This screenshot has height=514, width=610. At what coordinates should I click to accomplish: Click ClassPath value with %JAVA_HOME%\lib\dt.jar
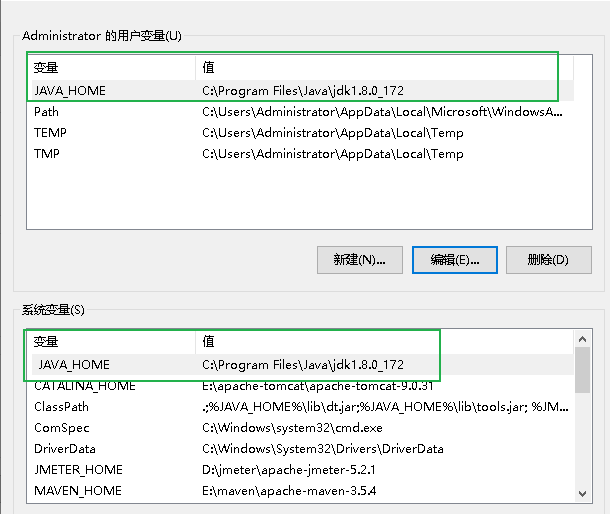385,407
